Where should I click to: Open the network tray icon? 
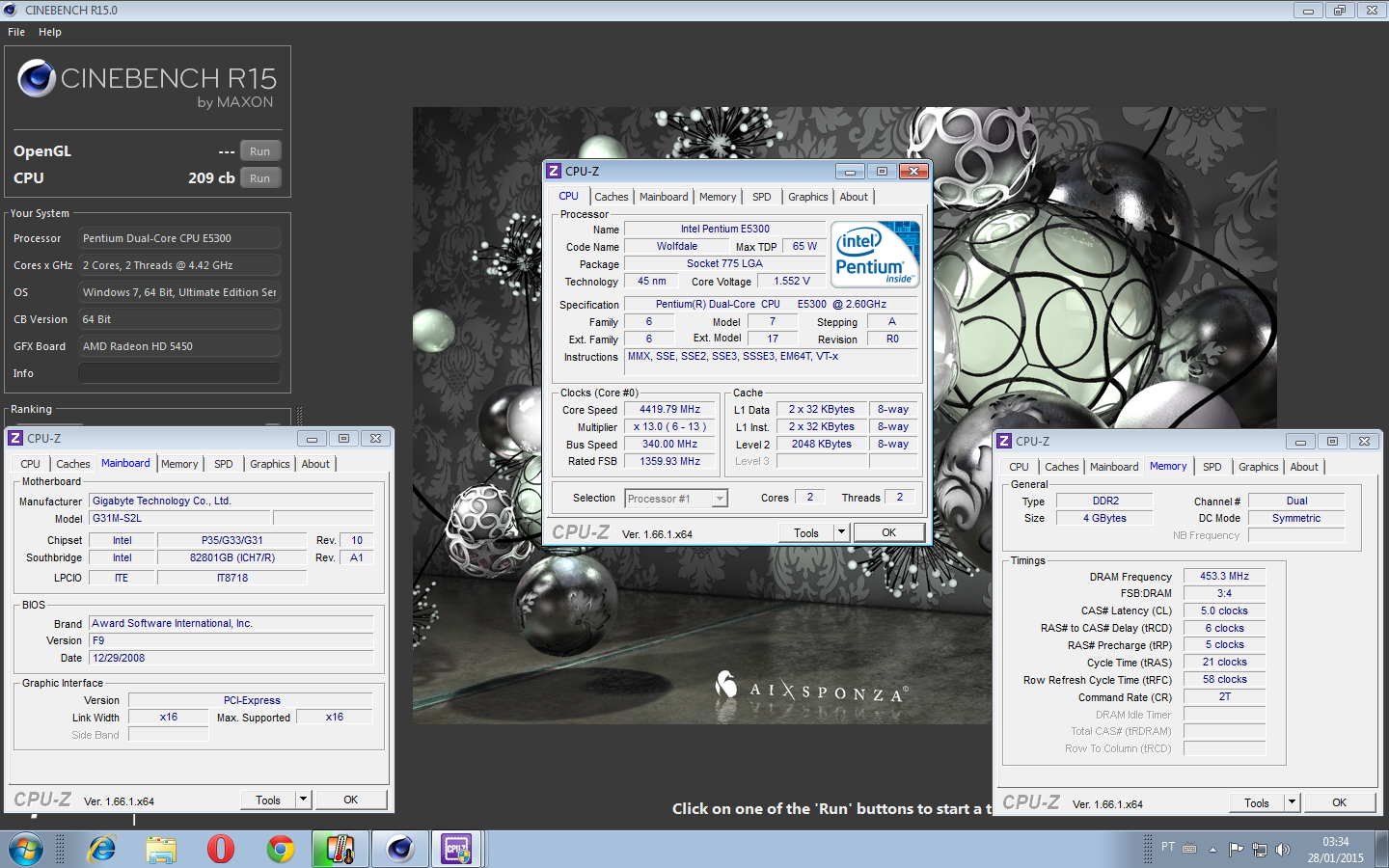(1259, 850)
